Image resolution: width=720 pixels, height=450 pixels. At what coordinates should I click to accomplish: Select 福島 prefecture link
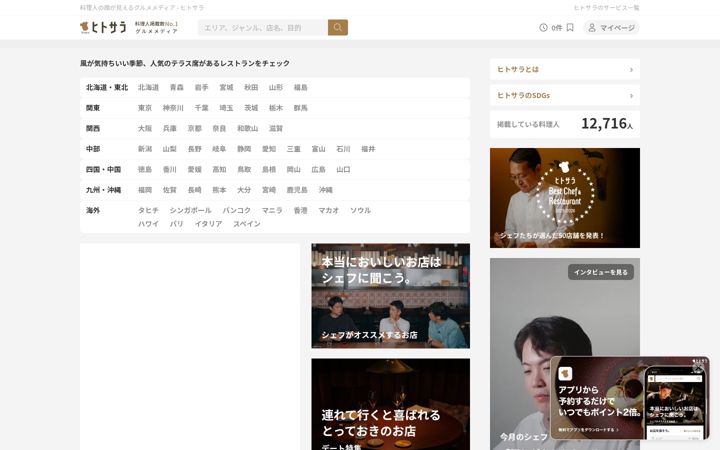300,87
